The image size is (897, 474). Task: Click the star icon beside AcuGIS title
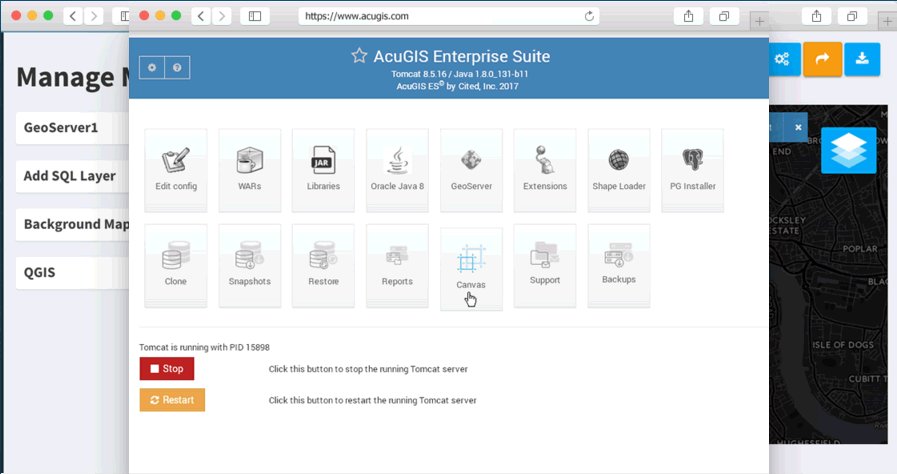pyautogui.click(x=359, y=55)
